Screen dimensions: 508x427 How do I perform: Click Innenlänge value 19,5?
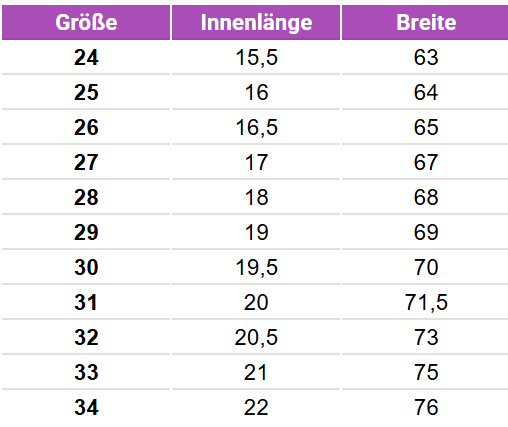pyautogui.click(x=256, y=267)
